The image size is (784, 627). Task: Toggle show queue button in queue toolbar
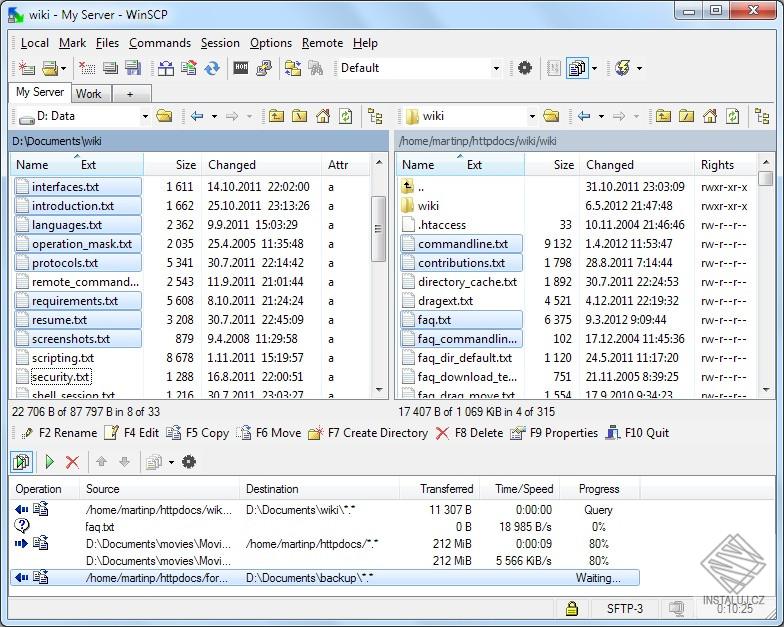click(x=22, y=462)
